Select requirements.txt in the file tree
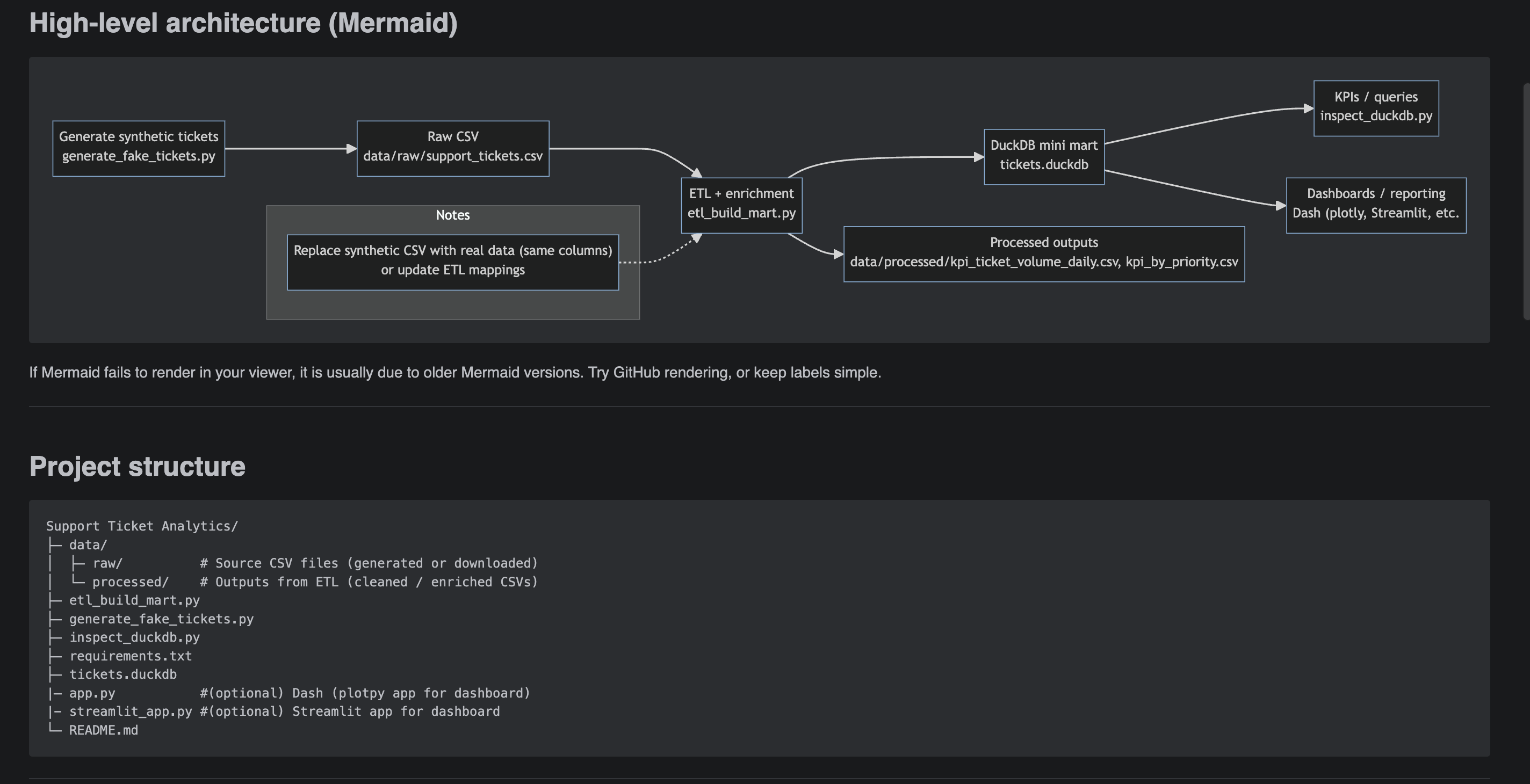The height and width of the screenshot is (784, 1530). [x=131, y=656]
